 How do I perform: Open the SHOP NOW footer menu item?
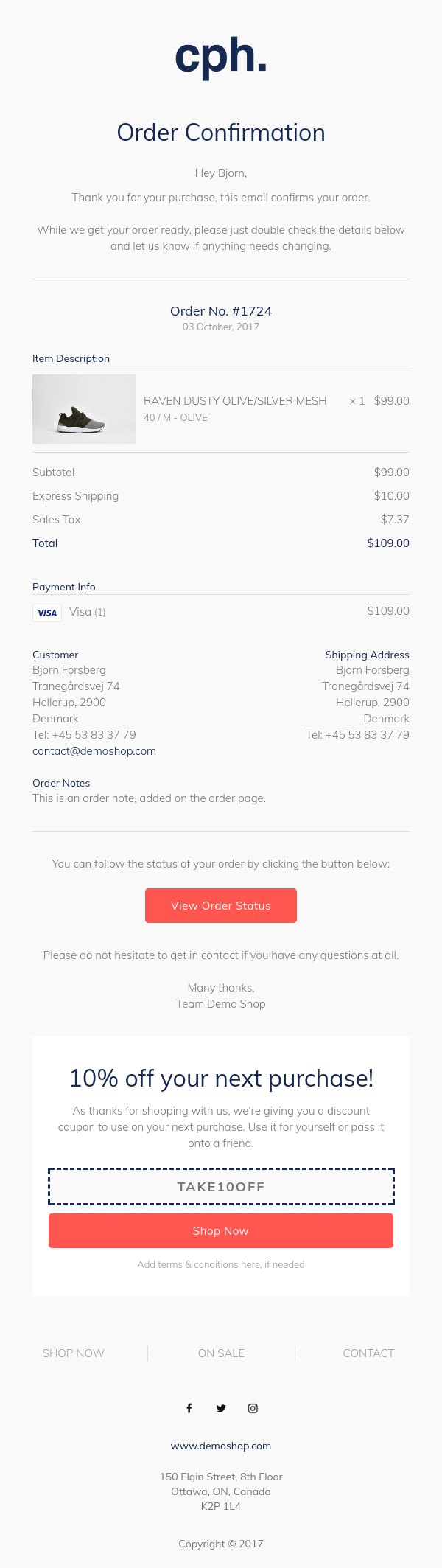(74, 1353)
